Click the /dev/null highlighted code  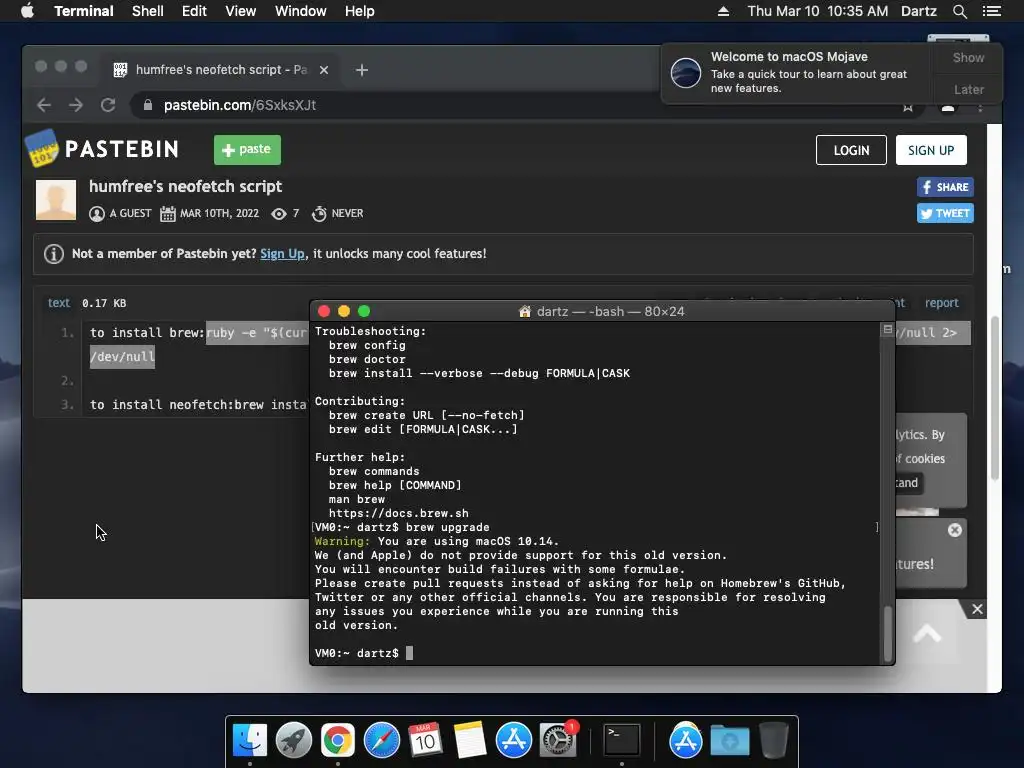(122, 357)
